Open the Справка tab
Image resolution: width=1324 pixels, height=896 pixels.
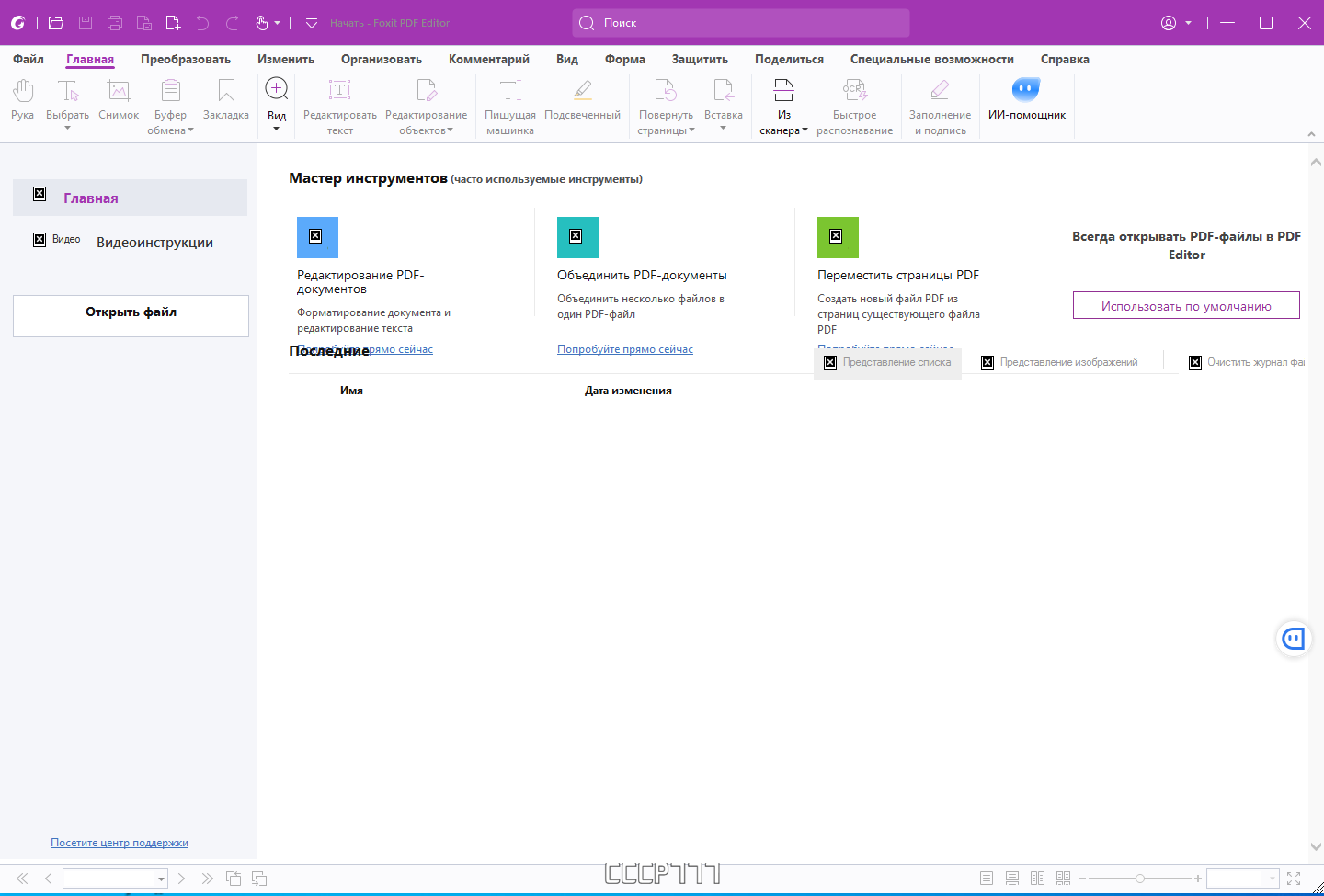click(x=1065, y=59)
